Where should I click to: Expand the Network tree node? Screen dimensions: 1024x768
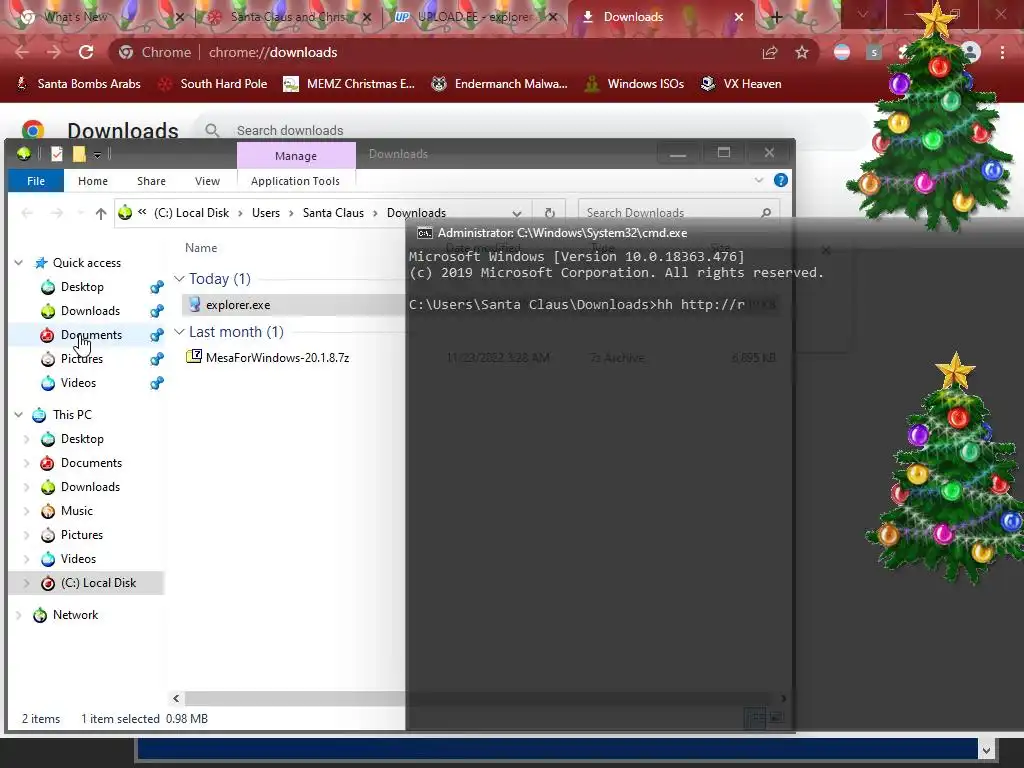coord(19,615)
